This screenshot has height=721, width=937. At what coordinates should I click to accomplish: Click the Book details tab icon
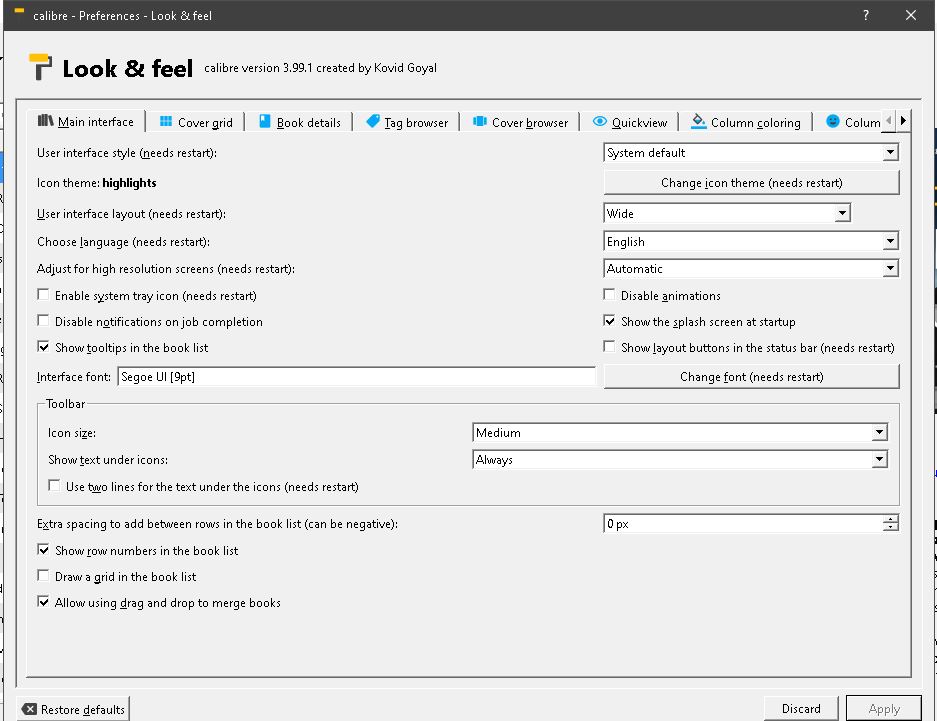click(265, 122)
